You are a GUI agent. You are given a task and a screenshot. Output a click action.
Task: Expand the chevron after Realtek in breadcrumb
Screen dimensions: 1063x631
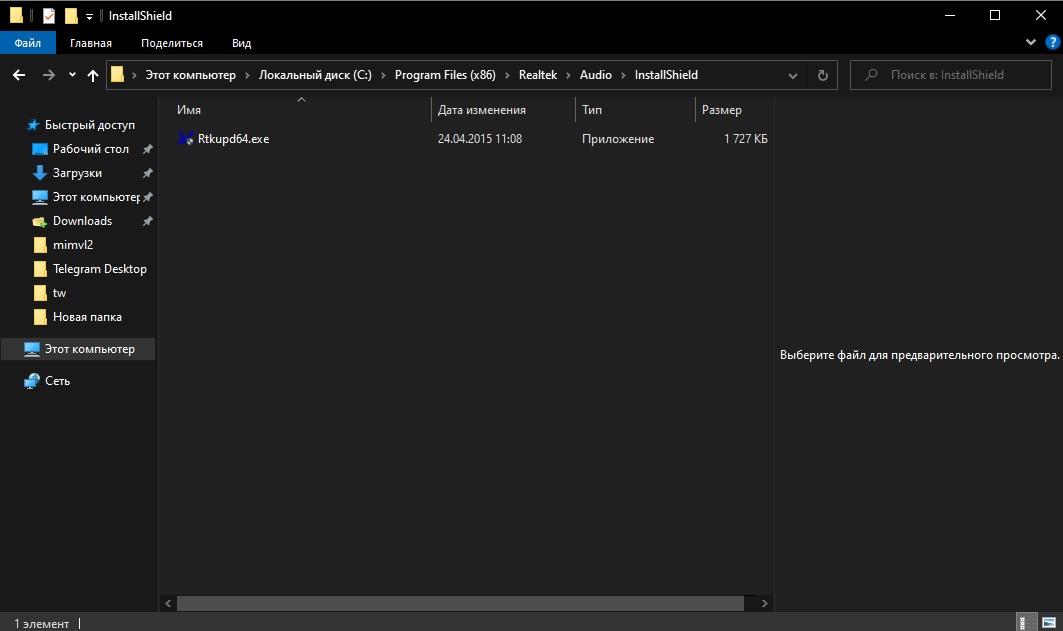point(568,75)
